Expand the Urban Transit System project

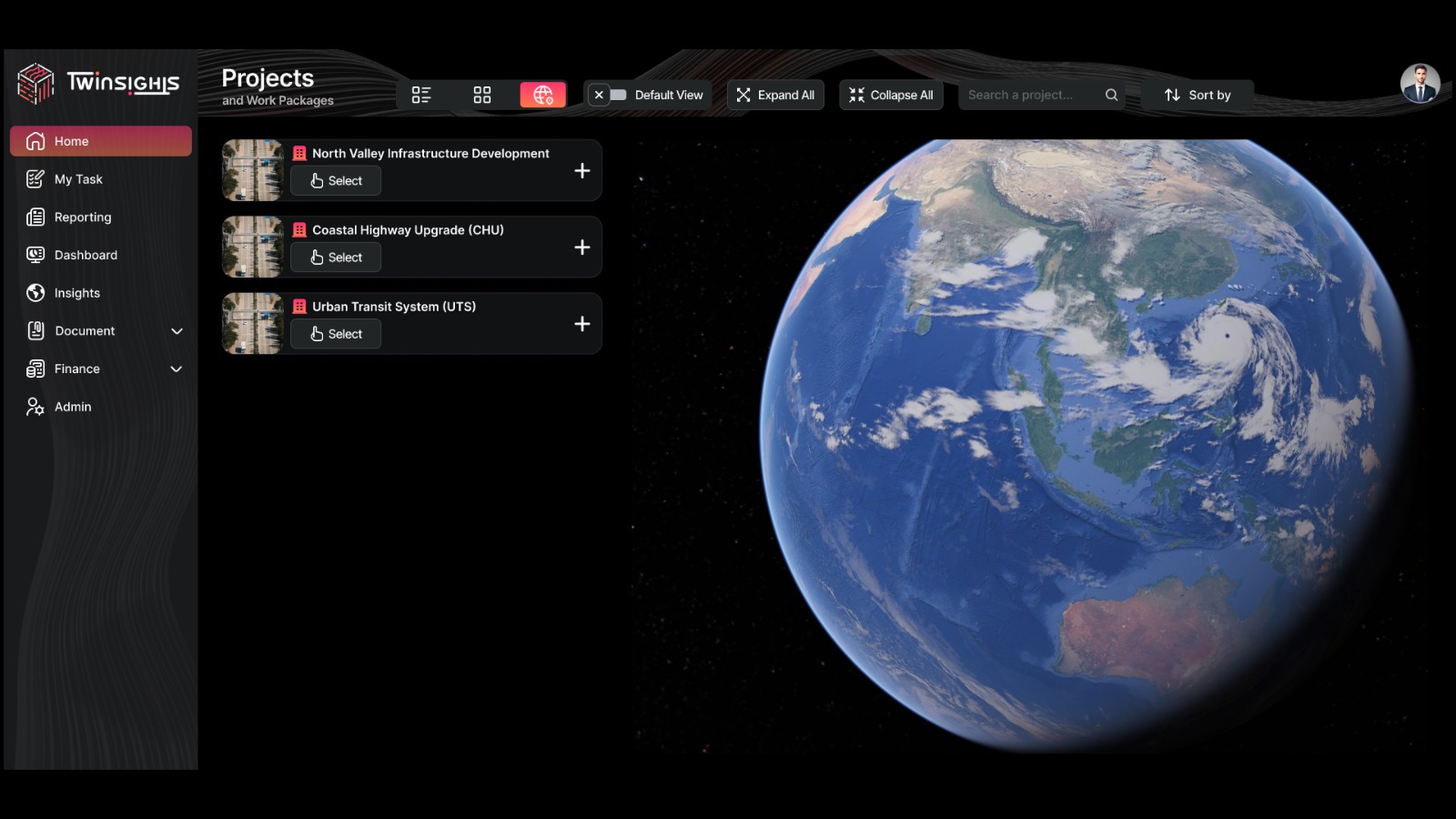point(582,324)
